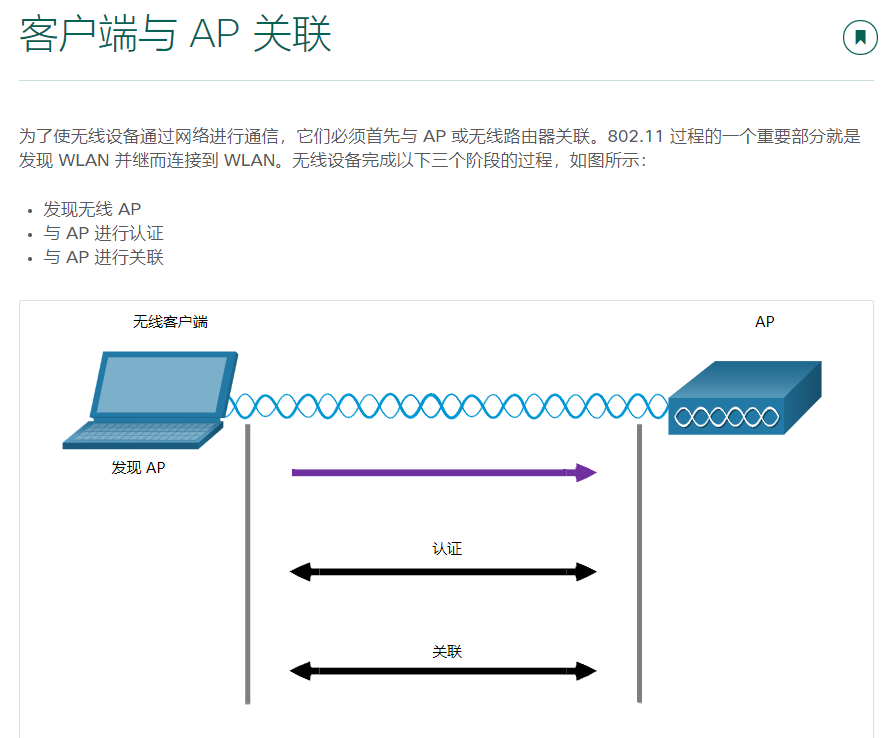Select the black 认证 double-headed arrow

point(440,571)
